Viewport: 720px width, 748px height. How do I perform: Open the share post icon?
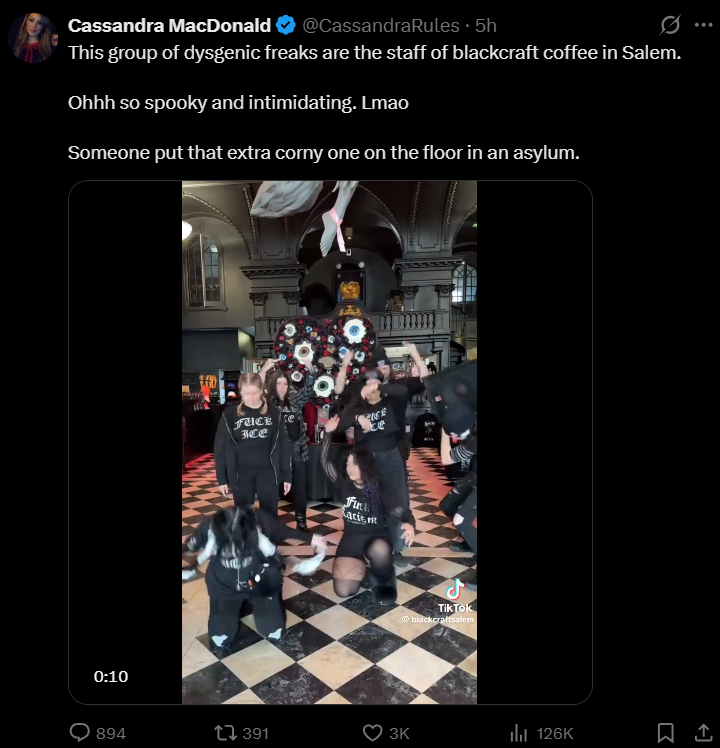click(703, 733)
